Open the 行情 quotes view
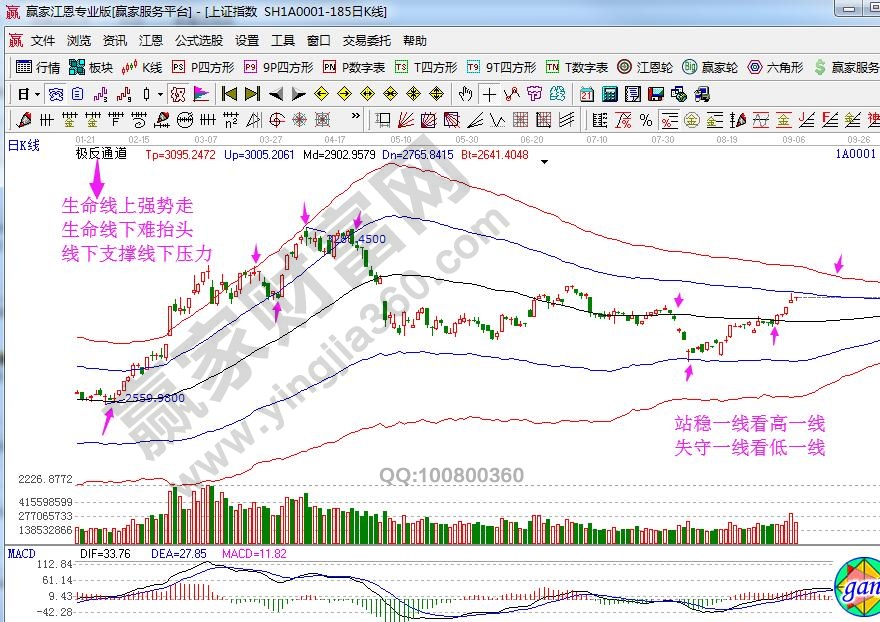This screenshot has height=622, width=880. 38,67
